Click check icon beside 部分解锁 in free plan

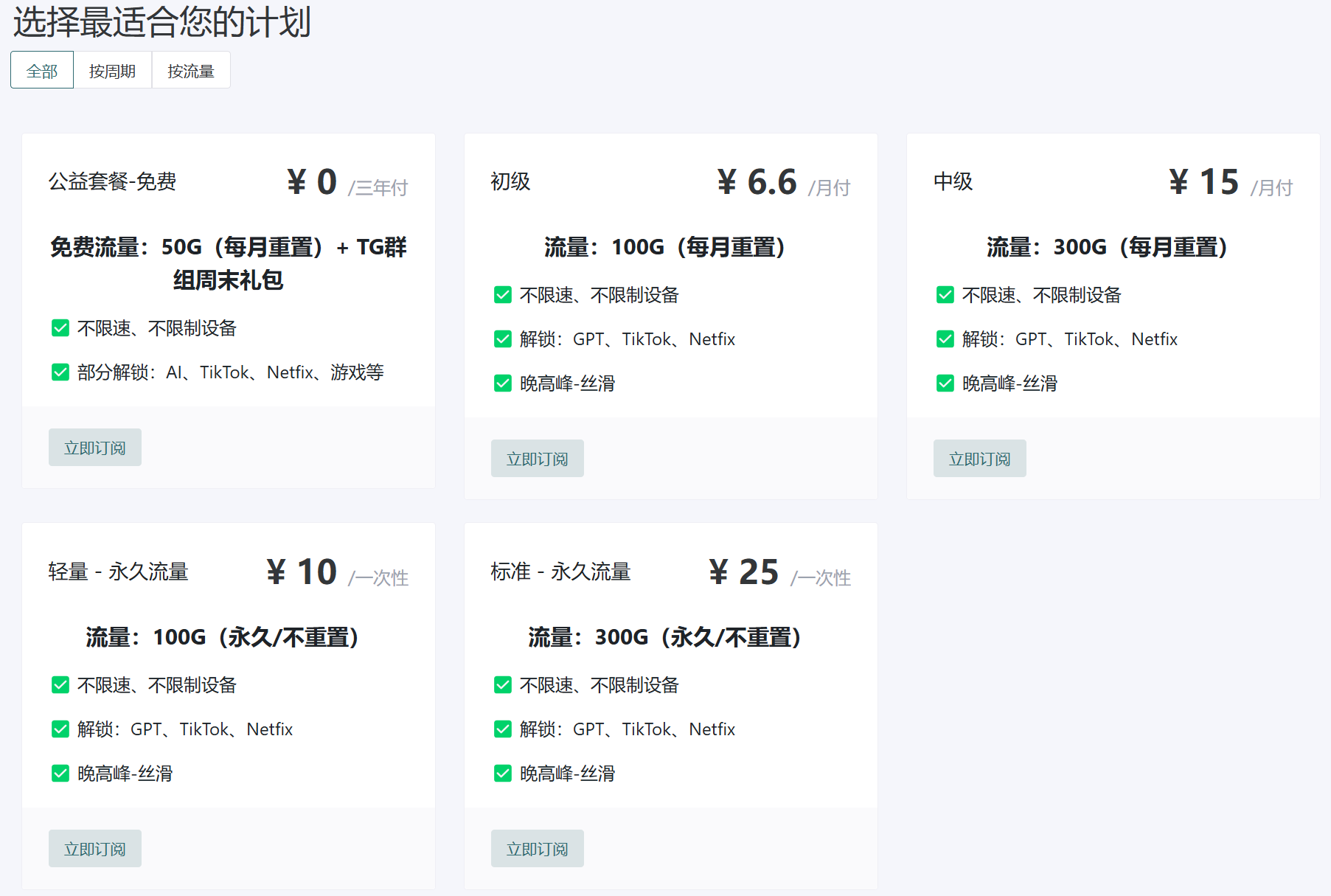60,372
